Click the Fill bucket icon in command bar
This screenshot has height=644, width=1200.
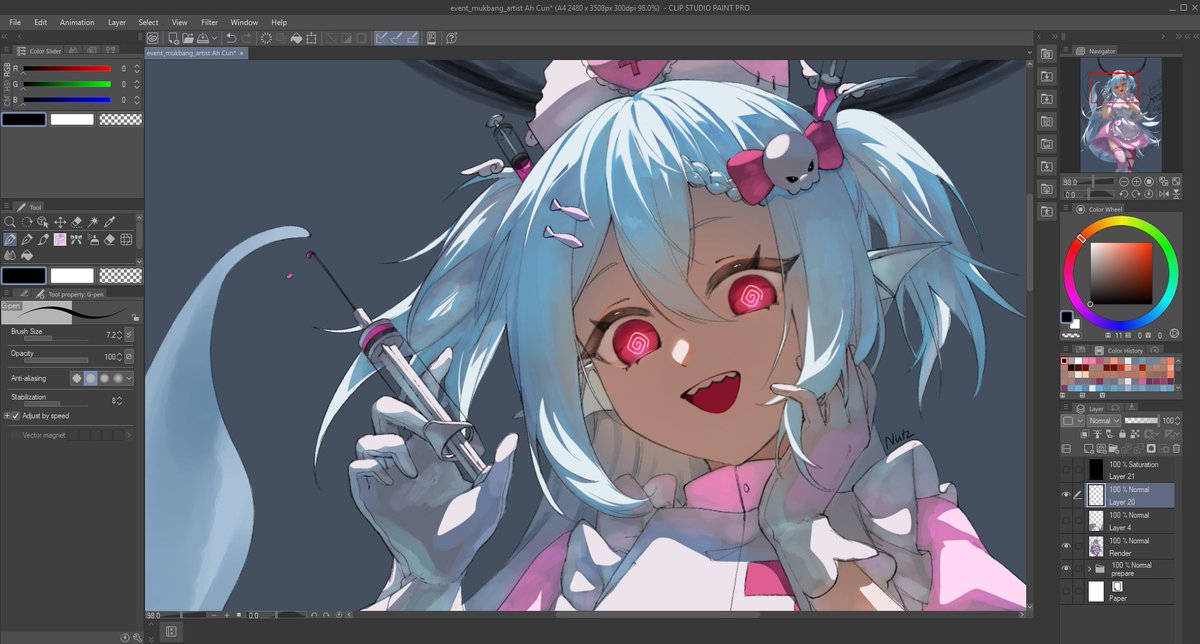point(296,38)
